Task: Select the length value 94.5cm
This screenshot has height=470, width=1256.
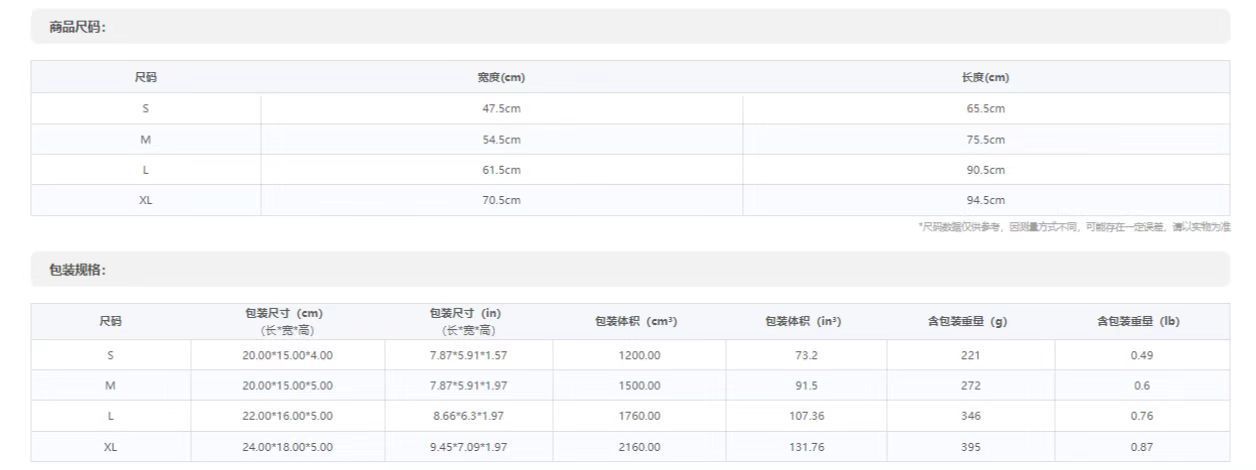Action: pyautogui.click(x=985, y=200)
